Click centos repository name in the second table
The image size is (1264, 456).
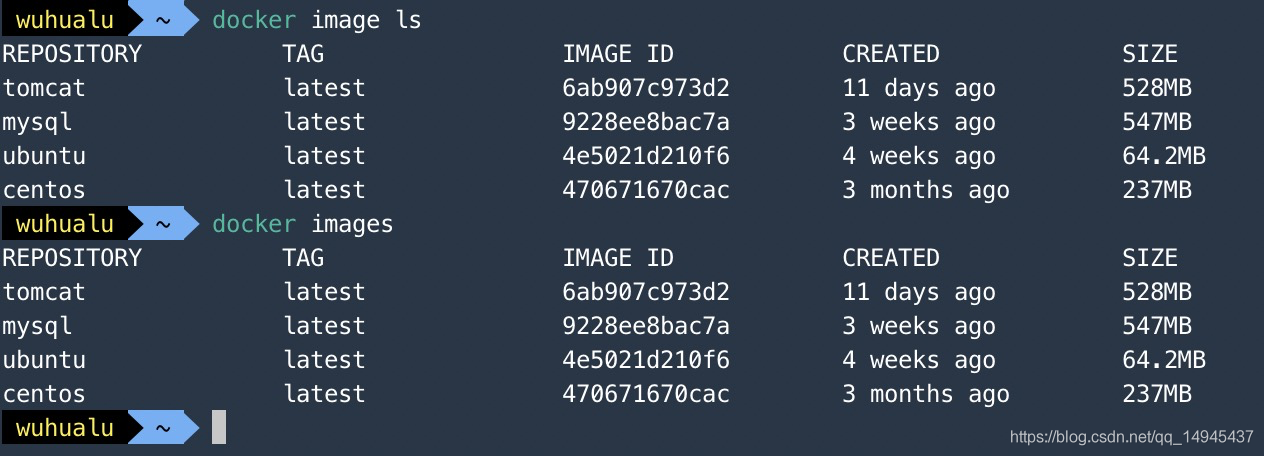click(x=44, y=394)
